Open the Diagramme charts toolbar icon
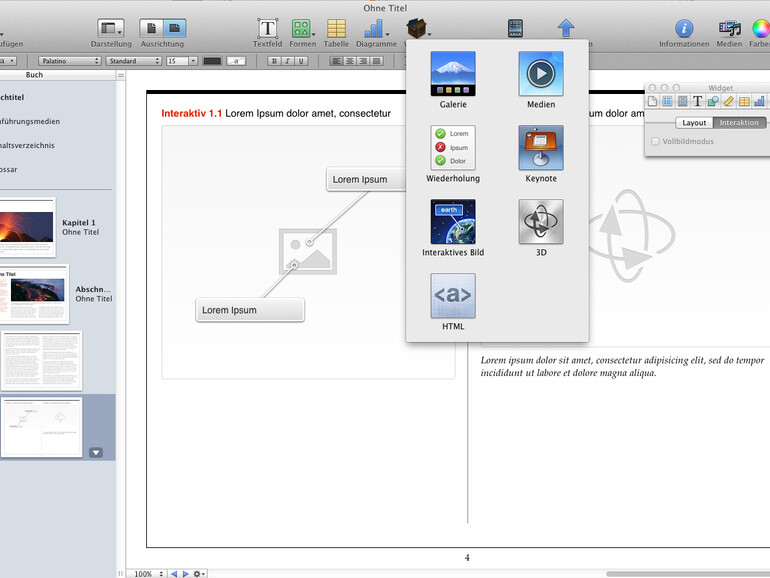 pos(375,28)
